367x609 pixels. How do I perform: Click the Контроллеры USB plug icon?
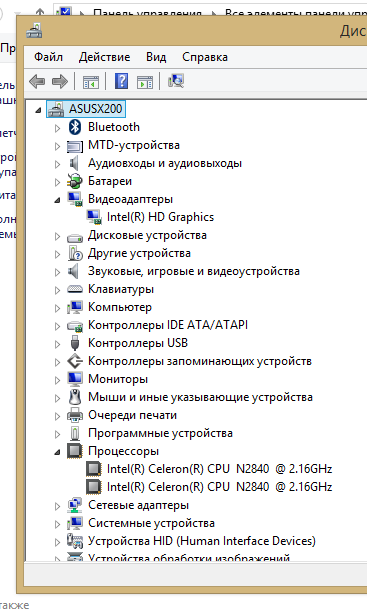coord(75,343)
